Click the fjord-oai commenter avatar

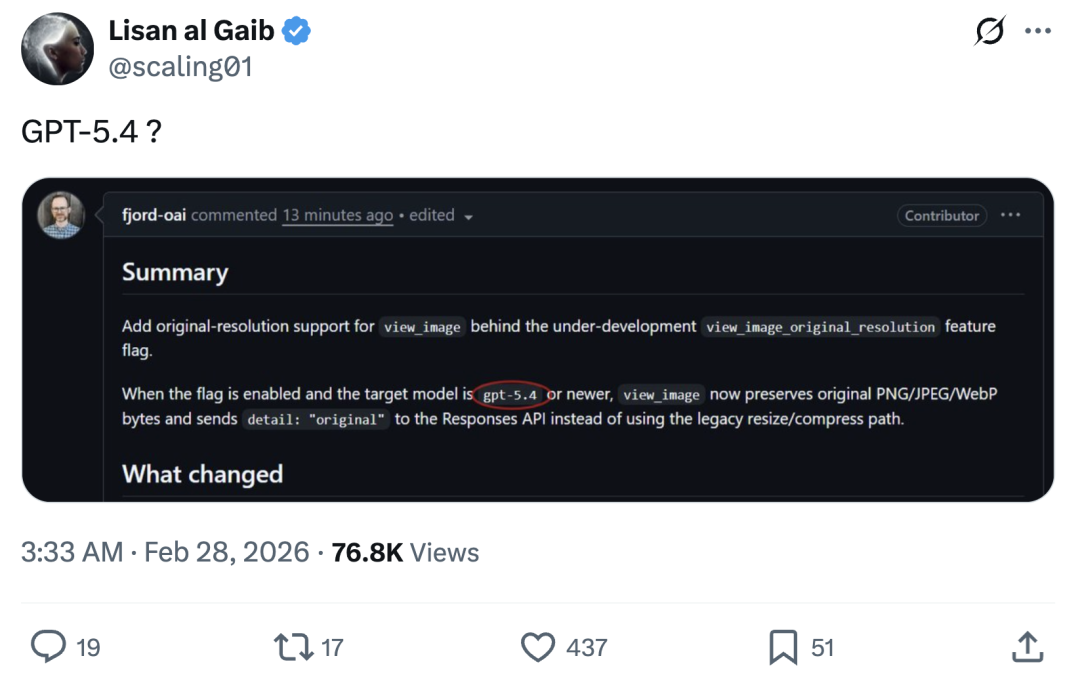click(60, 214)
